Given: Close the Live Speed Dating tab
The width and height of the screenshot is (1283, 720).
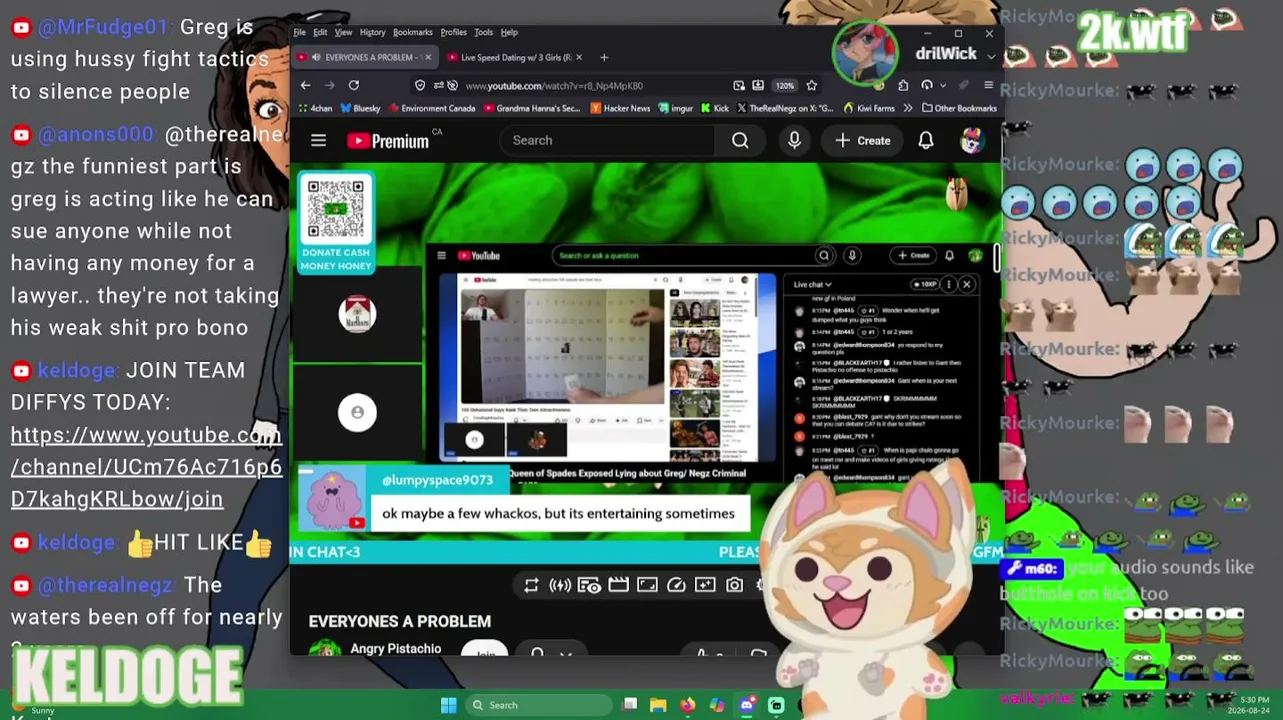Looking at the screenshot, I should (x=580, y=57).
